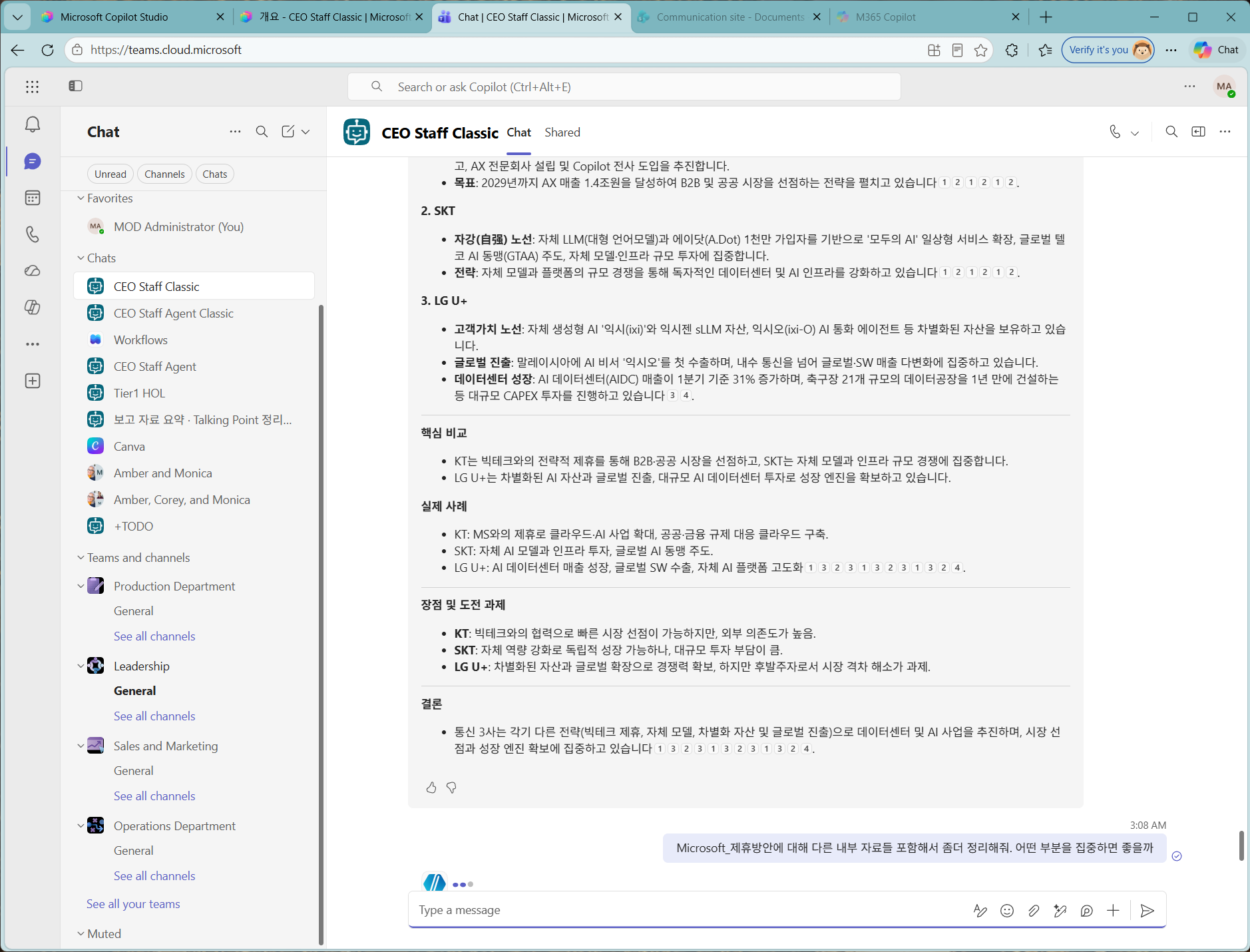Click See all channels under Leadership

tap(154, 716)
